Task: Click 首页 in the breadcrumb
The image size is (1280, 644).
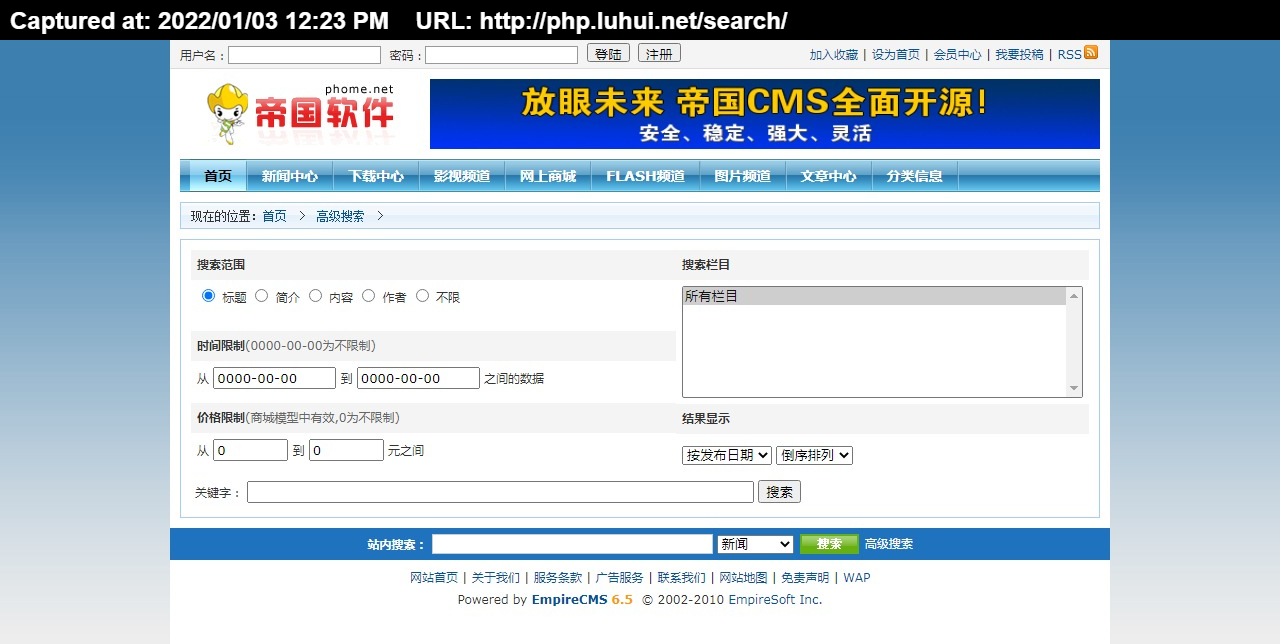Action: [274, 216]
